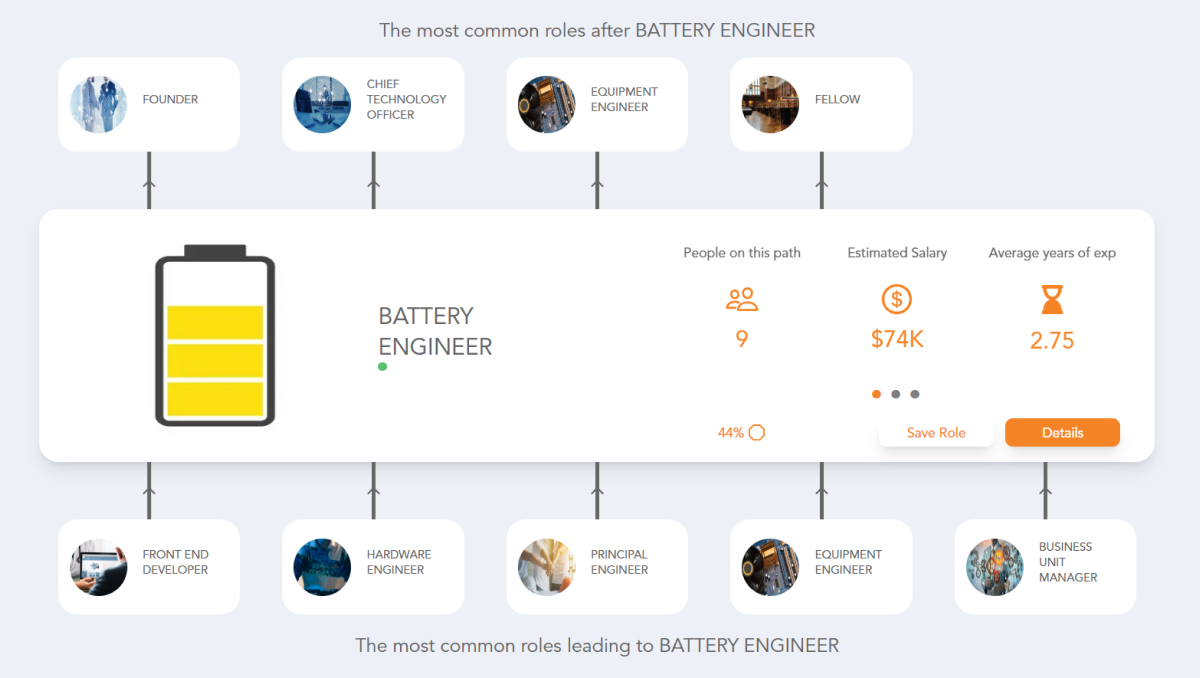
Task: Select the second carousel dot
Action: pyautogui.click(x=896, y=394)
